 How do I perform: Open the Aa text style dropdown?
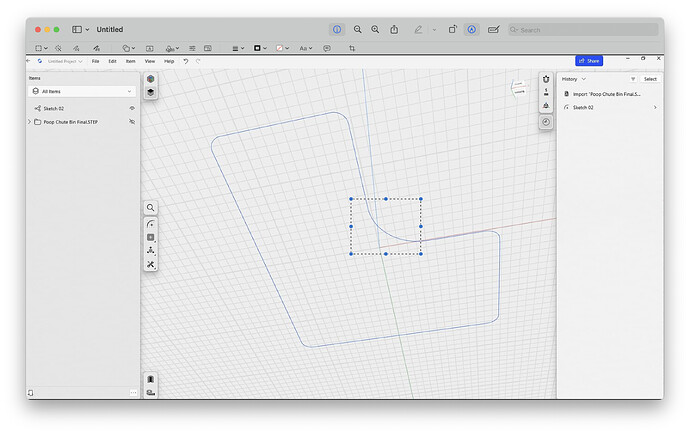pyautogui.click(x=305, y=48)
